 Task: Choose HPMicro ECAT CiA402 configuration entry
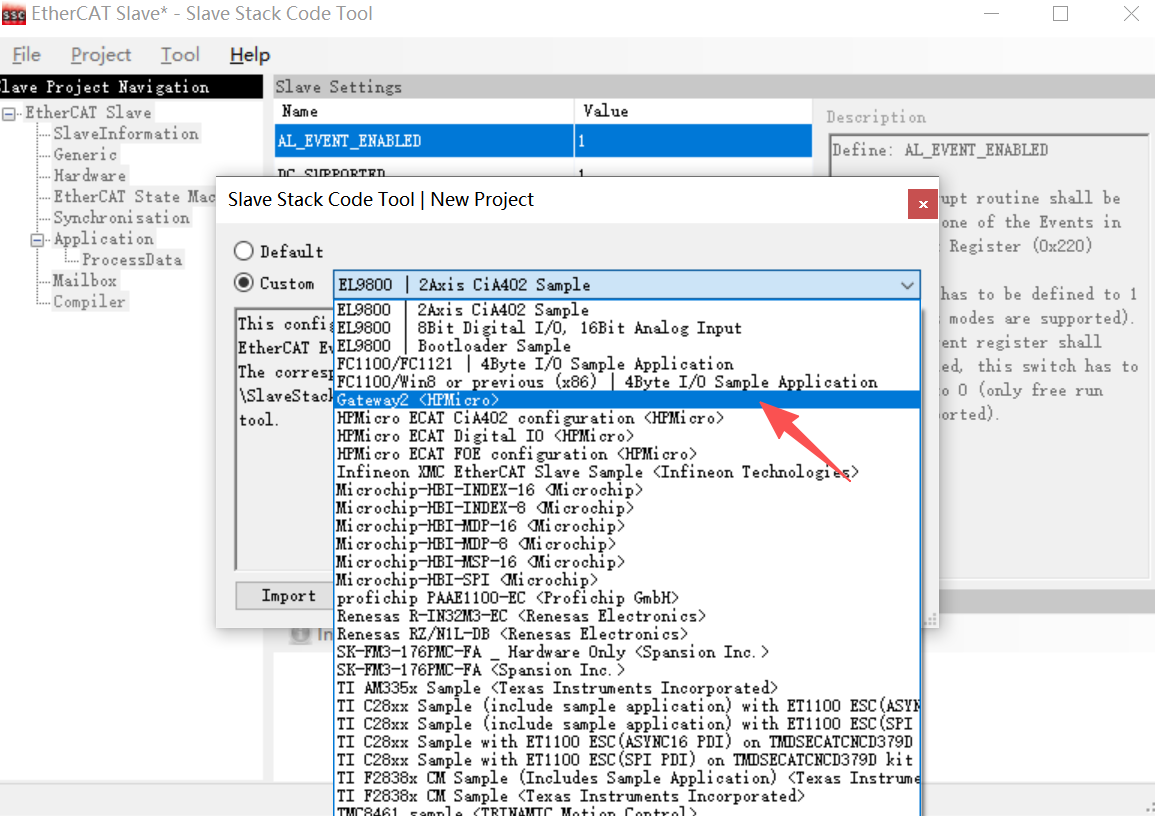[627, 418]
